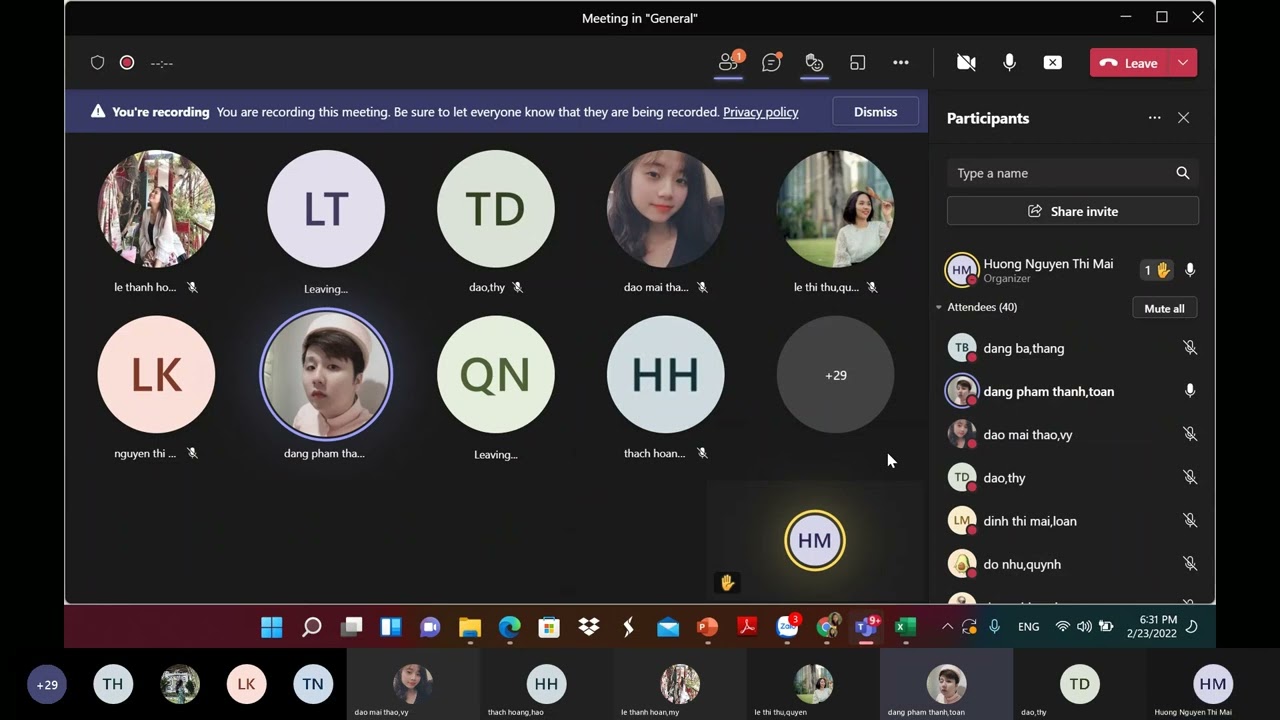Open Excel from taskbar
1280x720 pixels.
(905, 627)
